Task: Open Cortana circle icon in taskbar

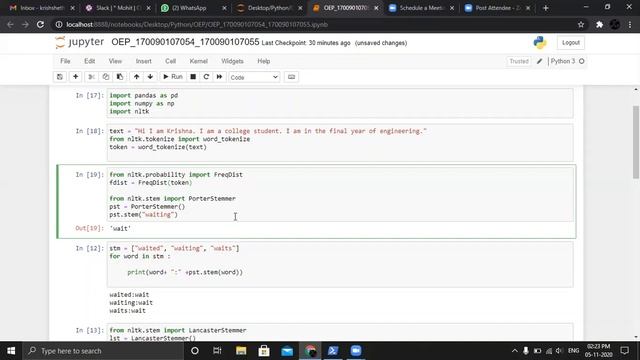Action: point(195,351)
